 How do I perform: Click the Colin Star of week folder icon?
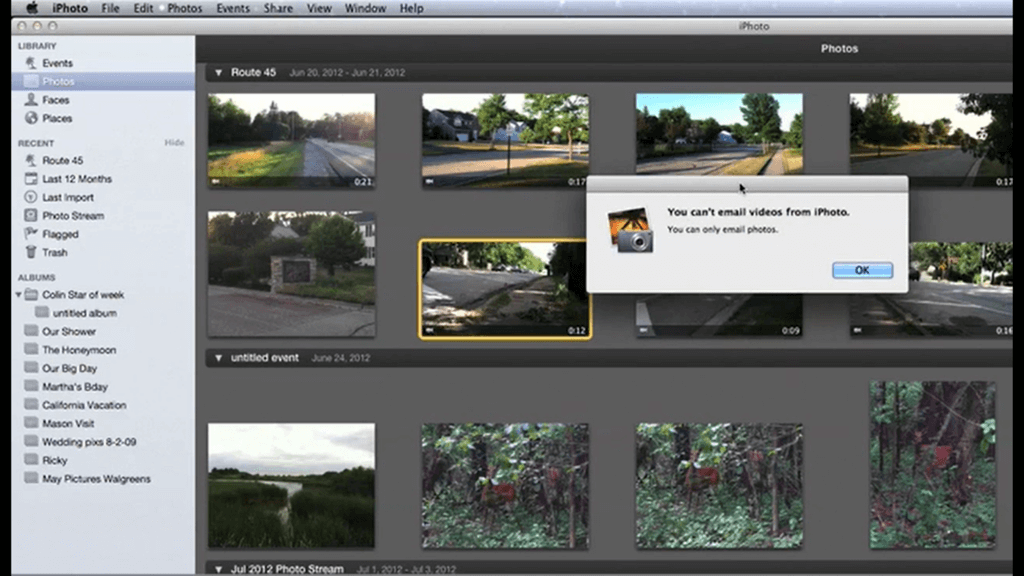pos(31,295)
